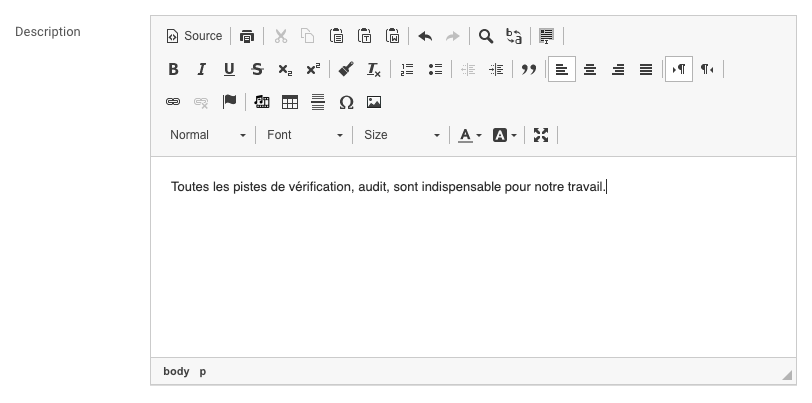Screen dimensions: 812x403
Task: Align text left
Action: click(562, 69)
